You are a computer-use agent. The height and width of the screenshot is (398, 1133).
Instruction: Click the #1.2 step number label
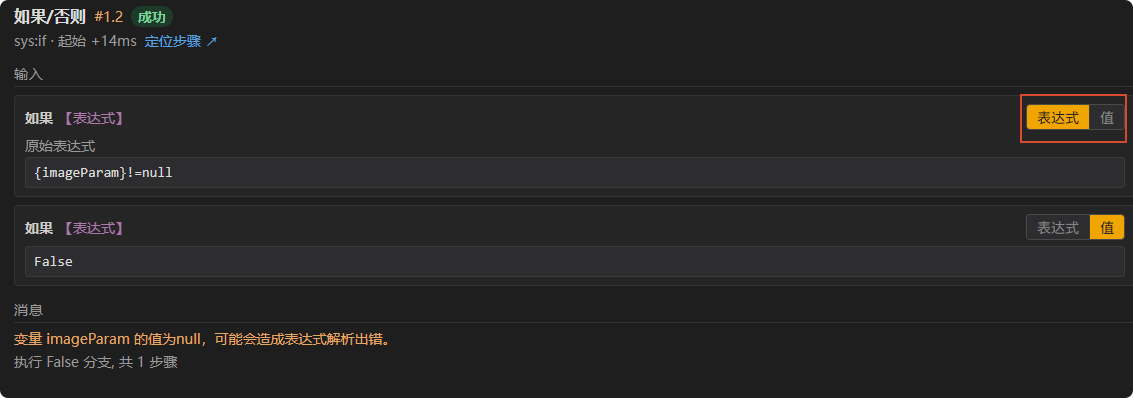point(108,17)
